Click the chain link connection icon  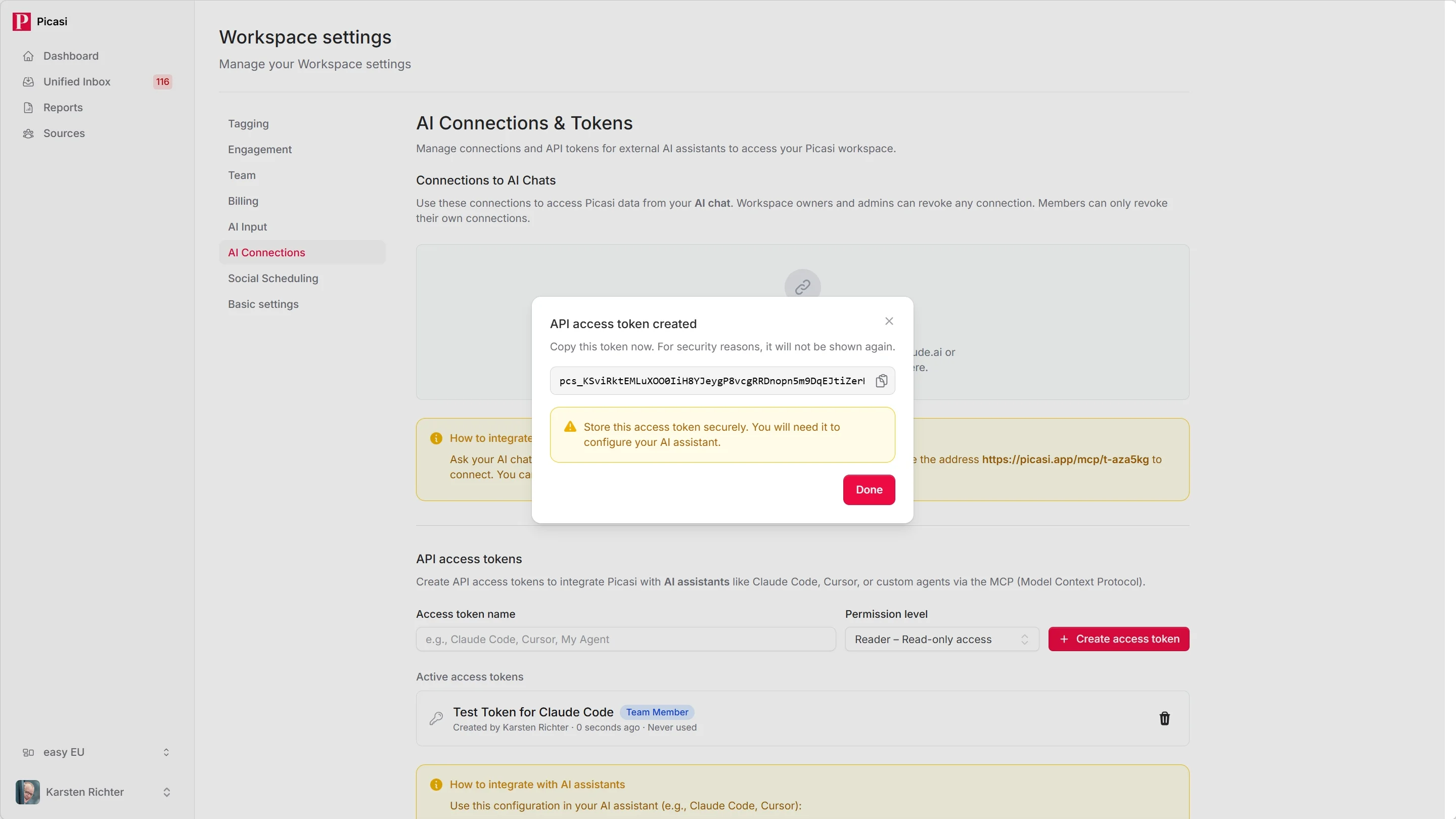pos(802,287)
